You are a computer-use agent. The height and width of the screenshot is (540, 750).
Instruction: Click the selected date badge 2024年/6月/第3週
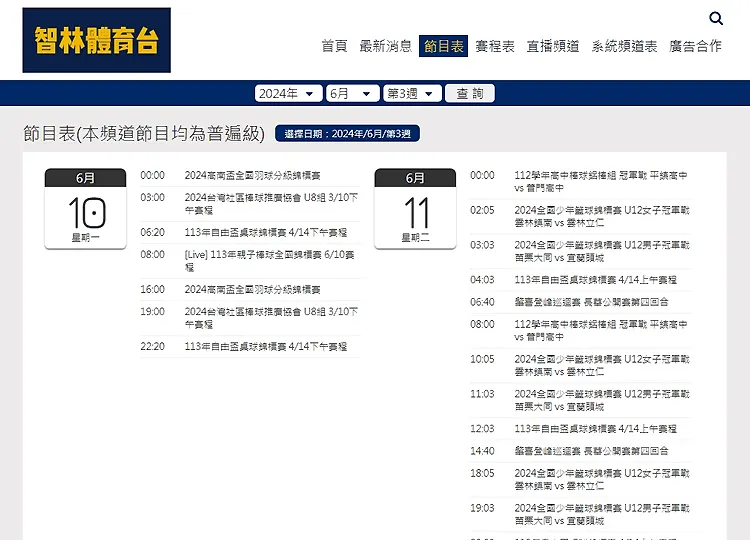347,134
